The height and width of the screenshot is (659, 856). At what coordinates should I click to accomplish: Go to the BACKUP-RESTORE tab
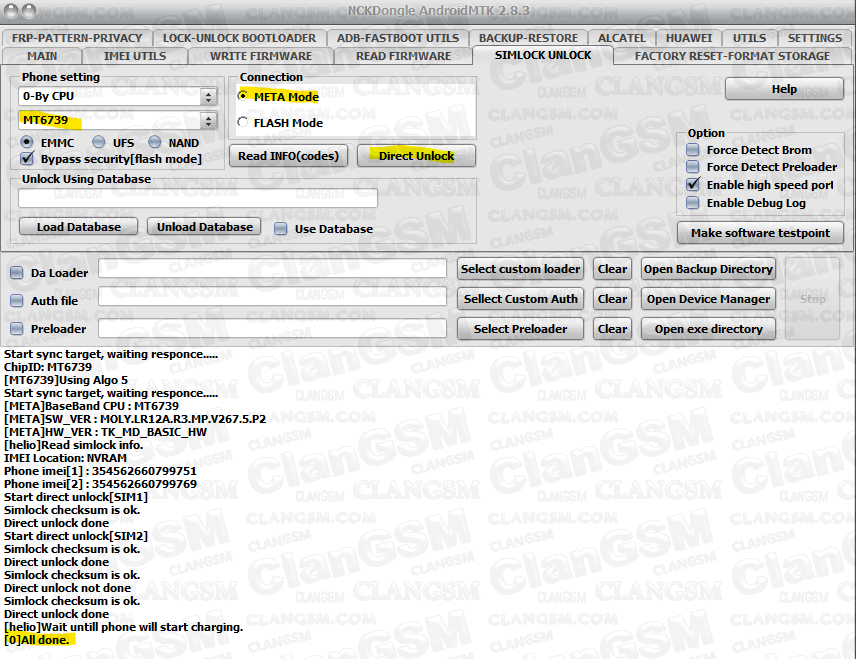(x=528, y=38)
